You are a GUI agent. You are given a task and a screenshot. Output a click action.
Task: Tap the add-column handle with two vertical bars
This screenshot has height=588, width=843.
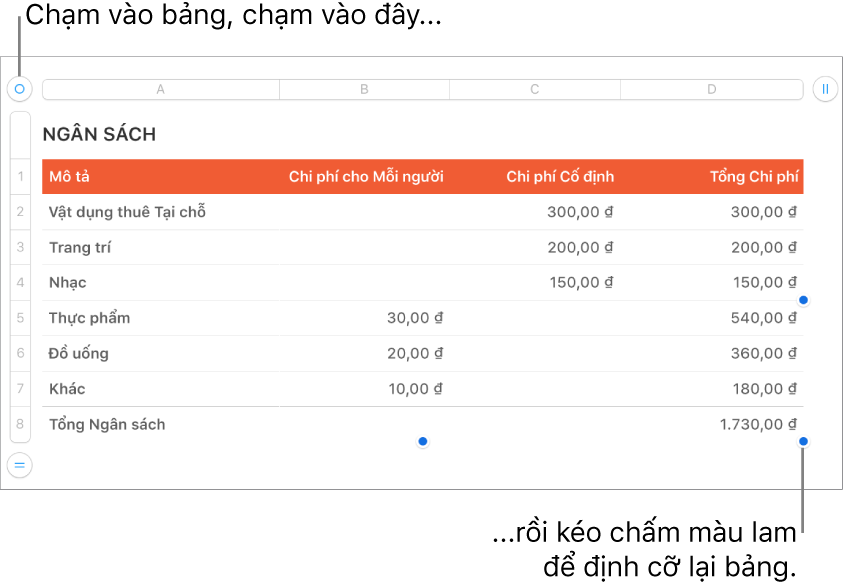825,89
